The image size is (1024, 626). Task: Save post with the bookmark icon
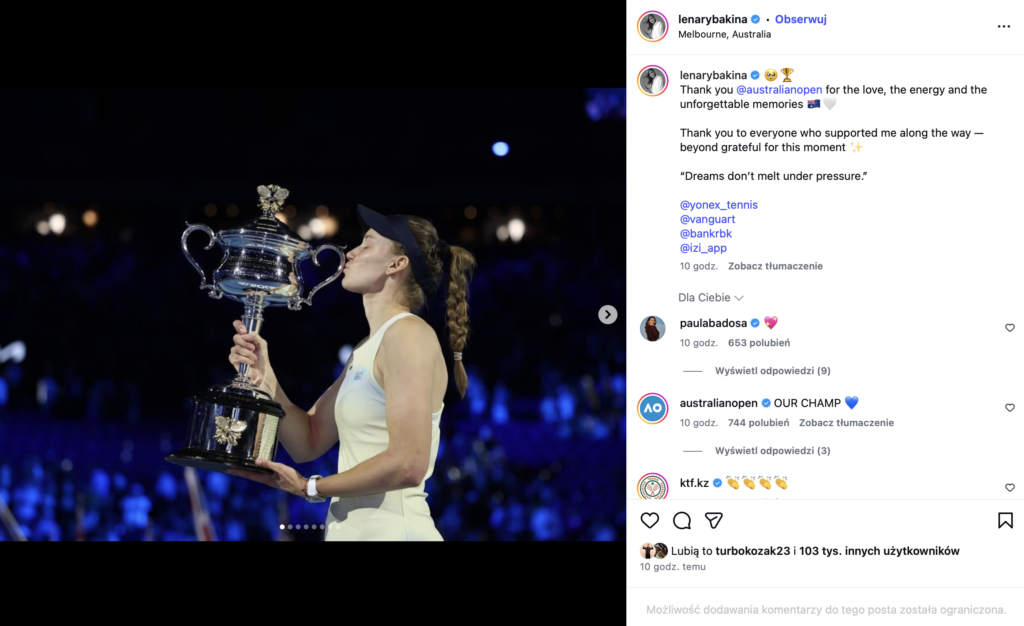(x=1005, y=520)
